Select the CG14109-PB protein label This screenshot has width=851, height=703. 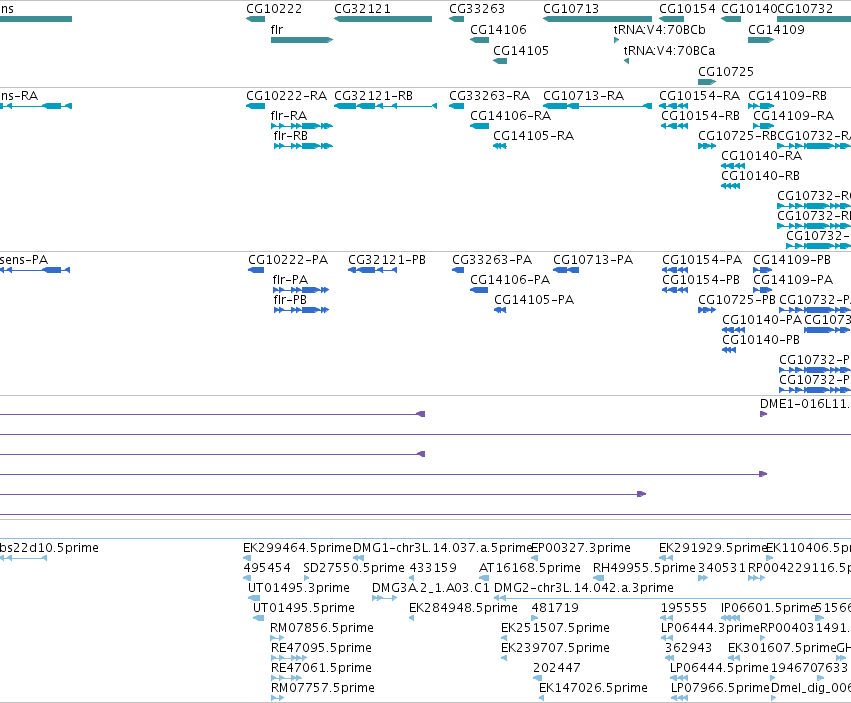click(792, 260)
